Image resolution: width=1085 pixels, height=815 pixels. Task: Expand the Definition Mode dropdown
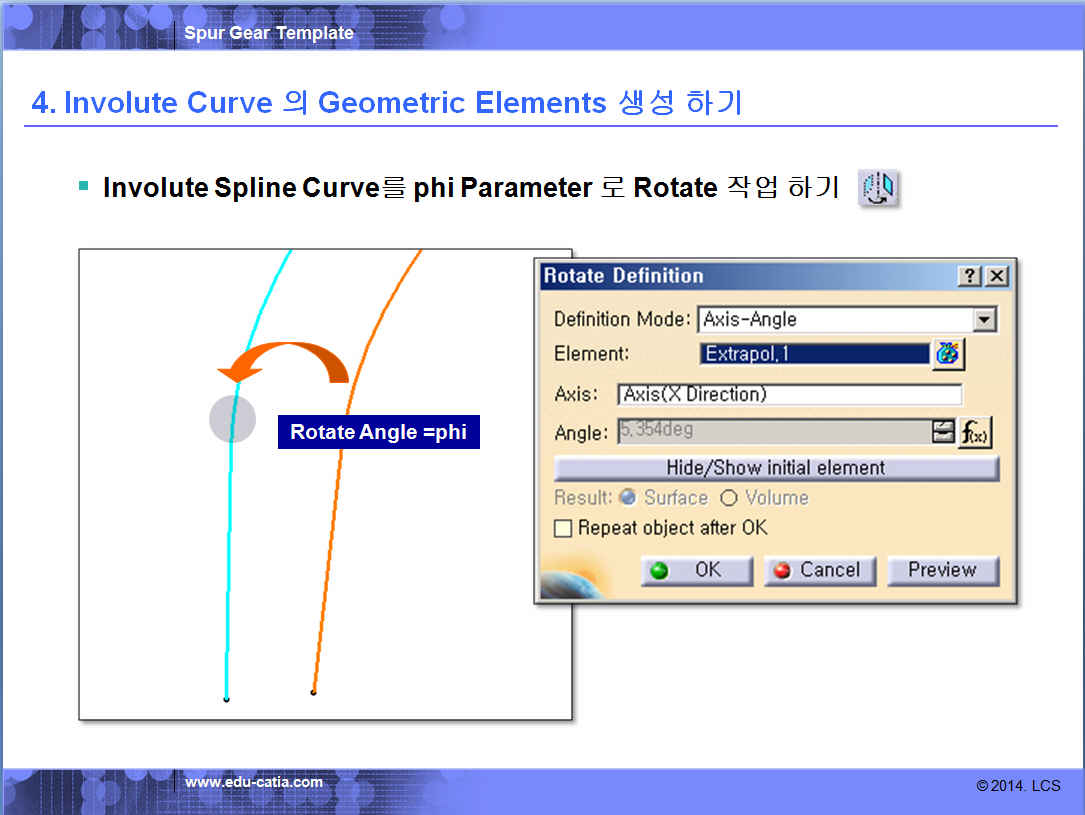point(985,320)
